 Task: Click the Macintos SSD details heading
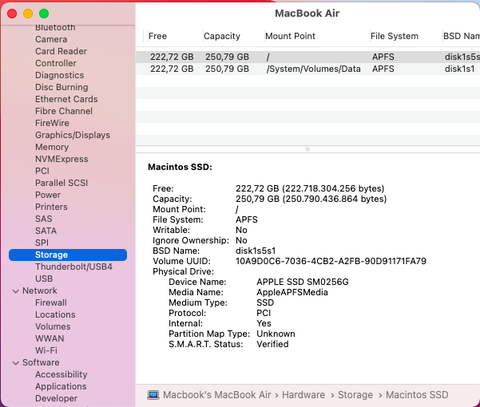click(x=180, y=167)
